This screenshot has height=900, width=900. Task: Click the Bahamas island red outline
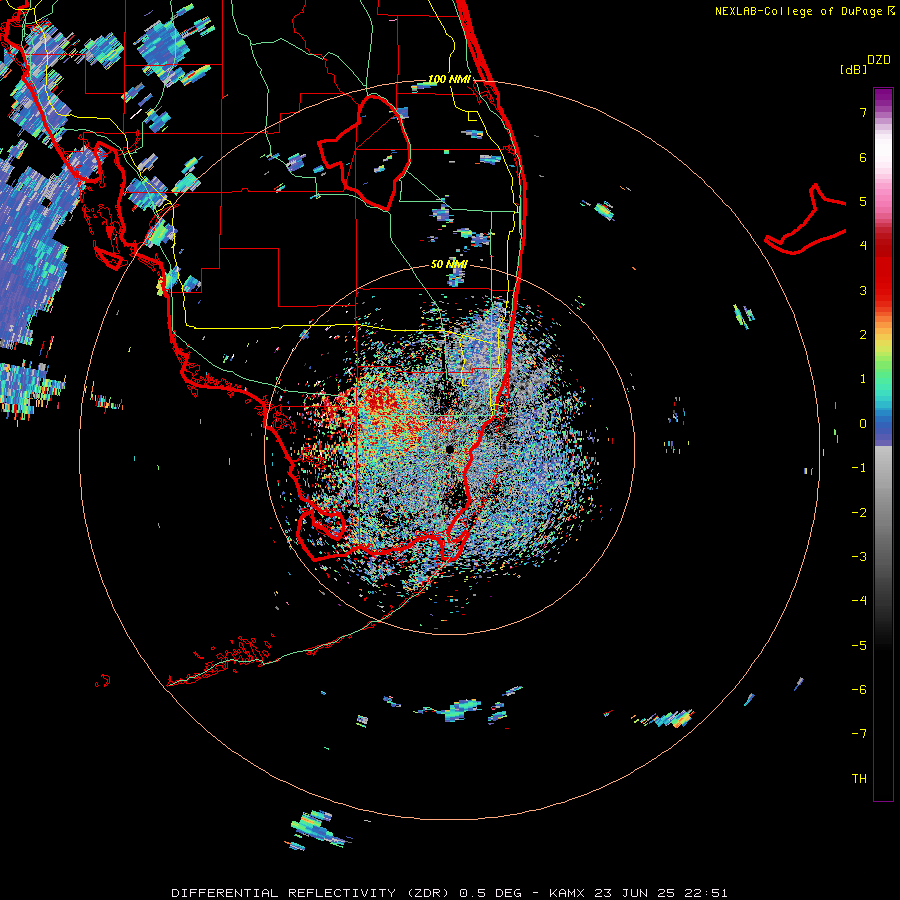(x=806, y=220)
